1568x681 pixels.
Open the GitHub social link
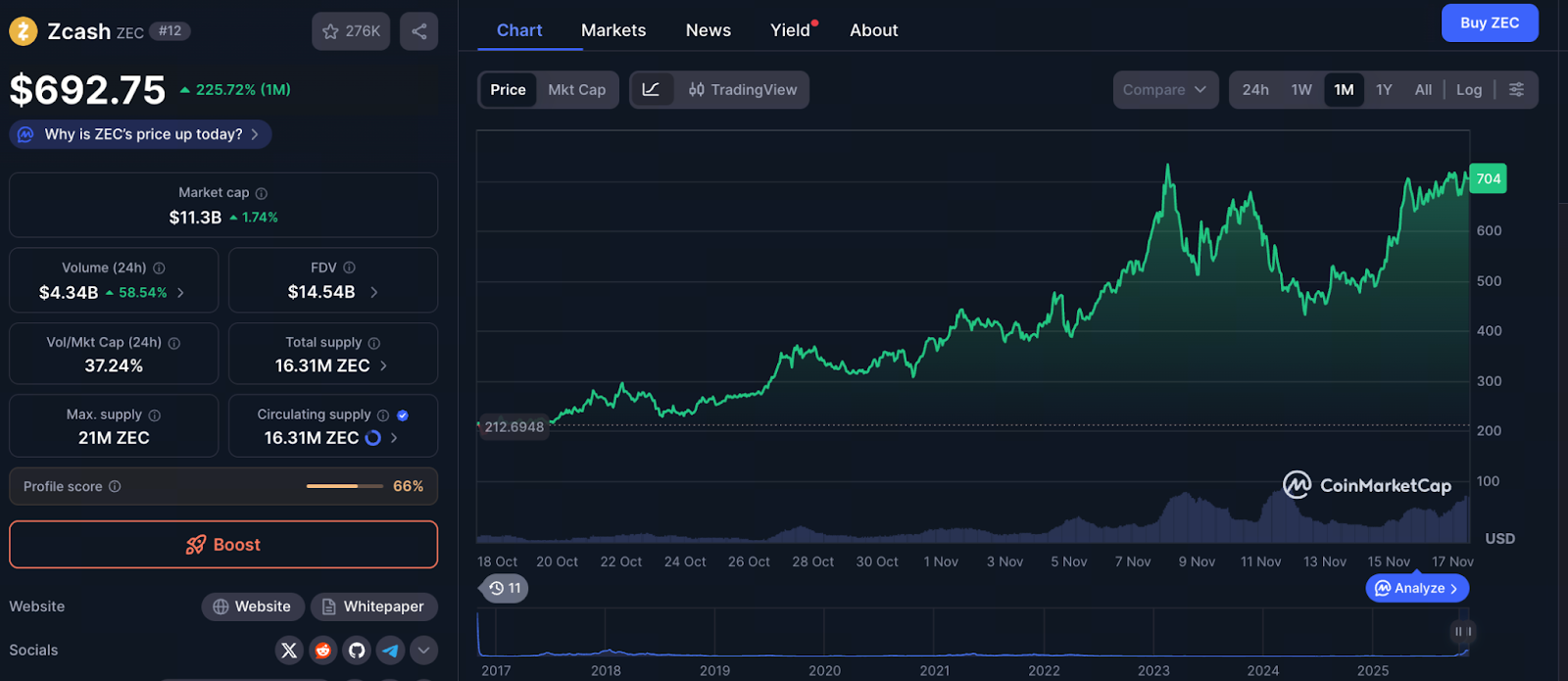[x=357, y=650]
